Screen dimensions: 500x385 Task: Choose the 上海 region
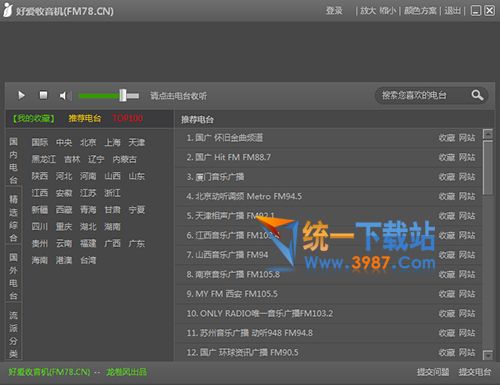click(112, 142)
